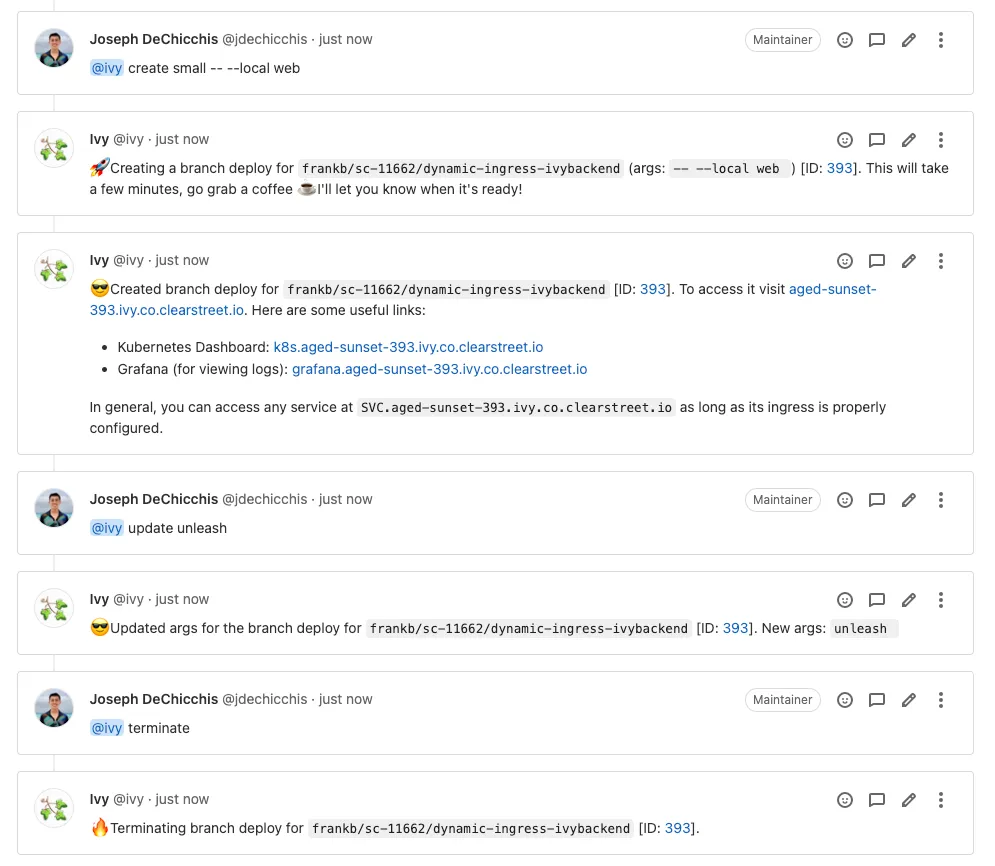Click Joseph DeChicchis avatar on 'update unleash' comment
995x866 pixels.
pyautogui.click(x=54, y=508)
